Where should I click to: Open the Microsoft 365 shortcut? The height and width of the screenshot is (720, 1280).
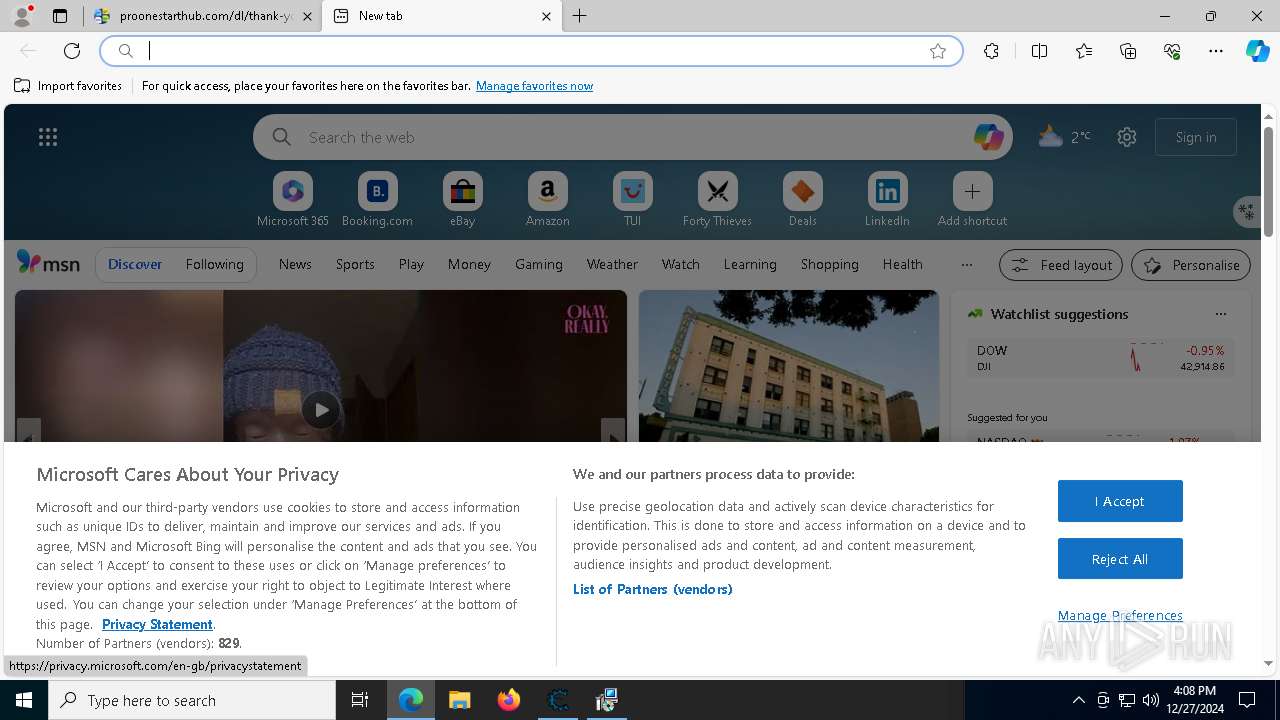292,199
